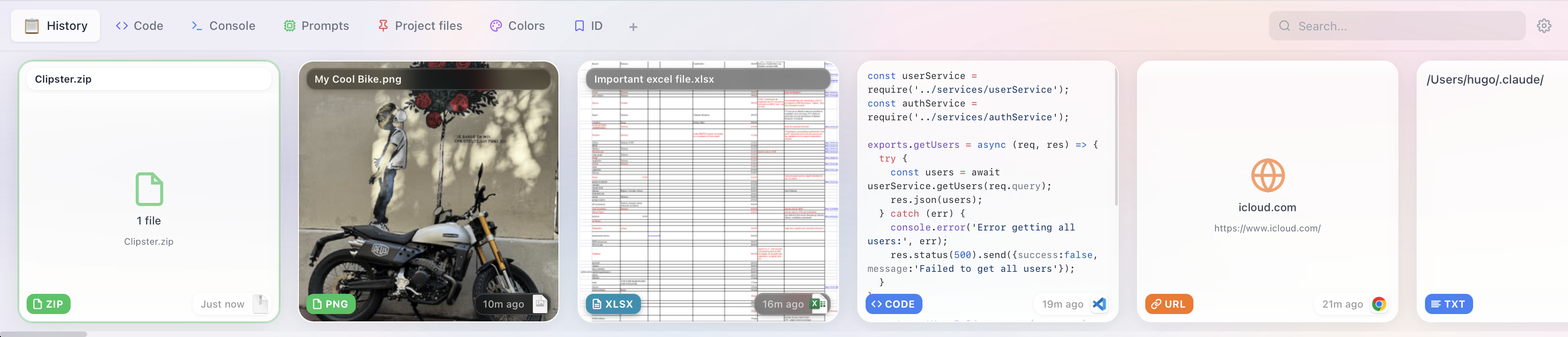Open settings via gear icon

pyautogui.click(x=1544, y=26)
